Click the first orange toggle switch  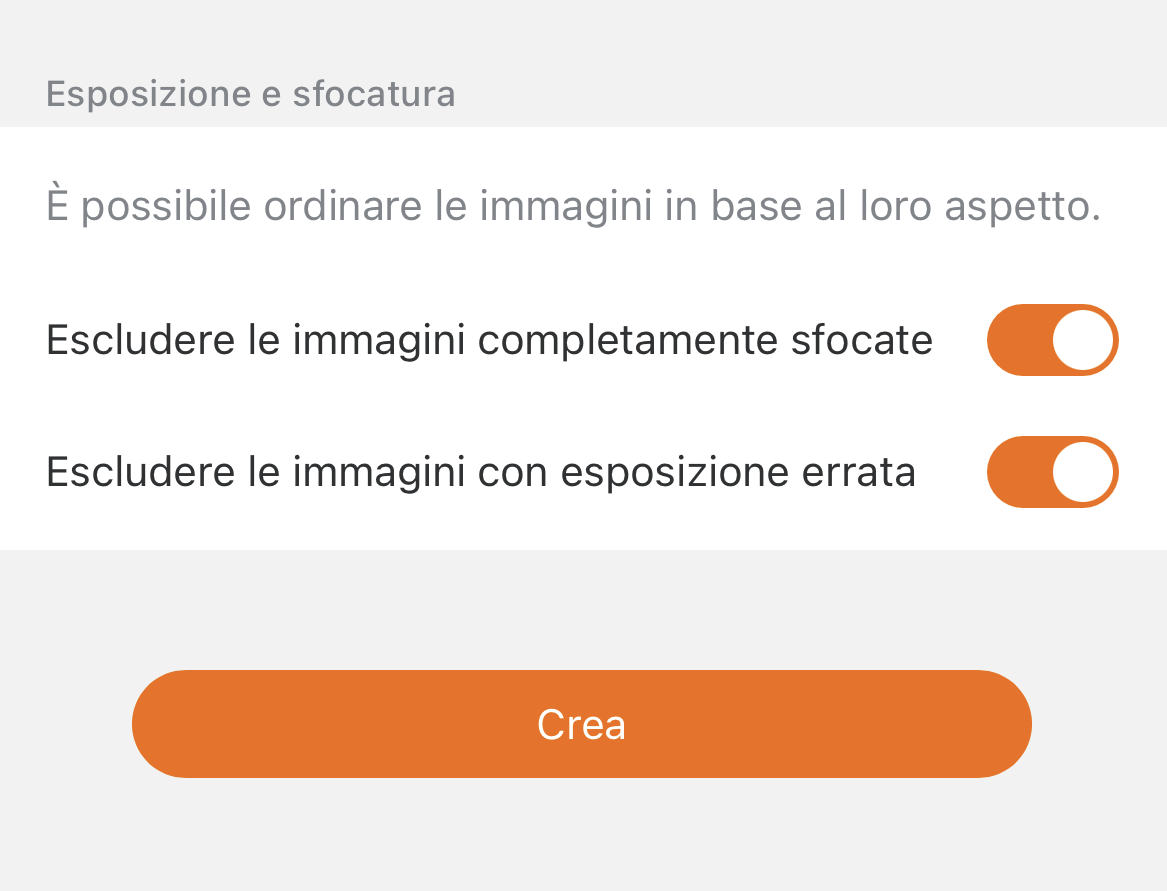pos(1052,340)
